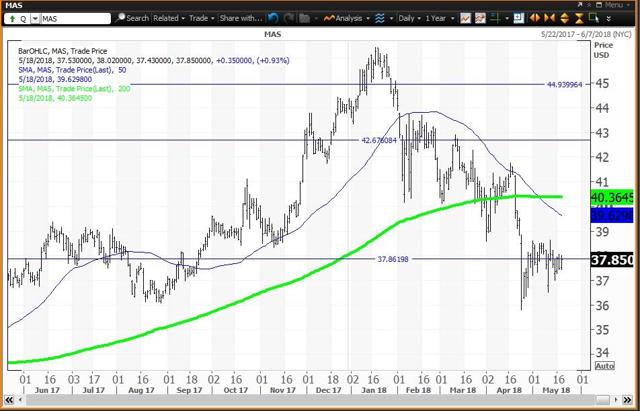Click the horizontal scrollbar thumb
This screenshot has width=640, height=411.
coord(602,400)
